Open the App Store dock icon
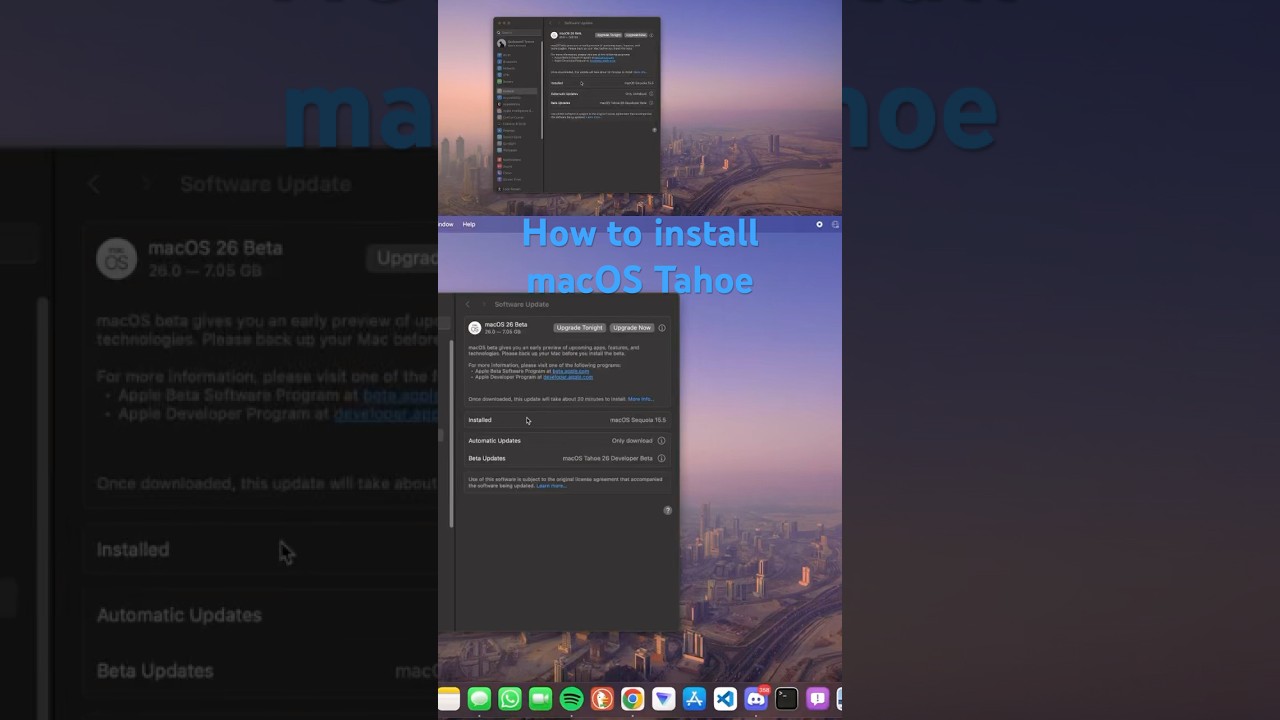 click(x=694, y=699)
